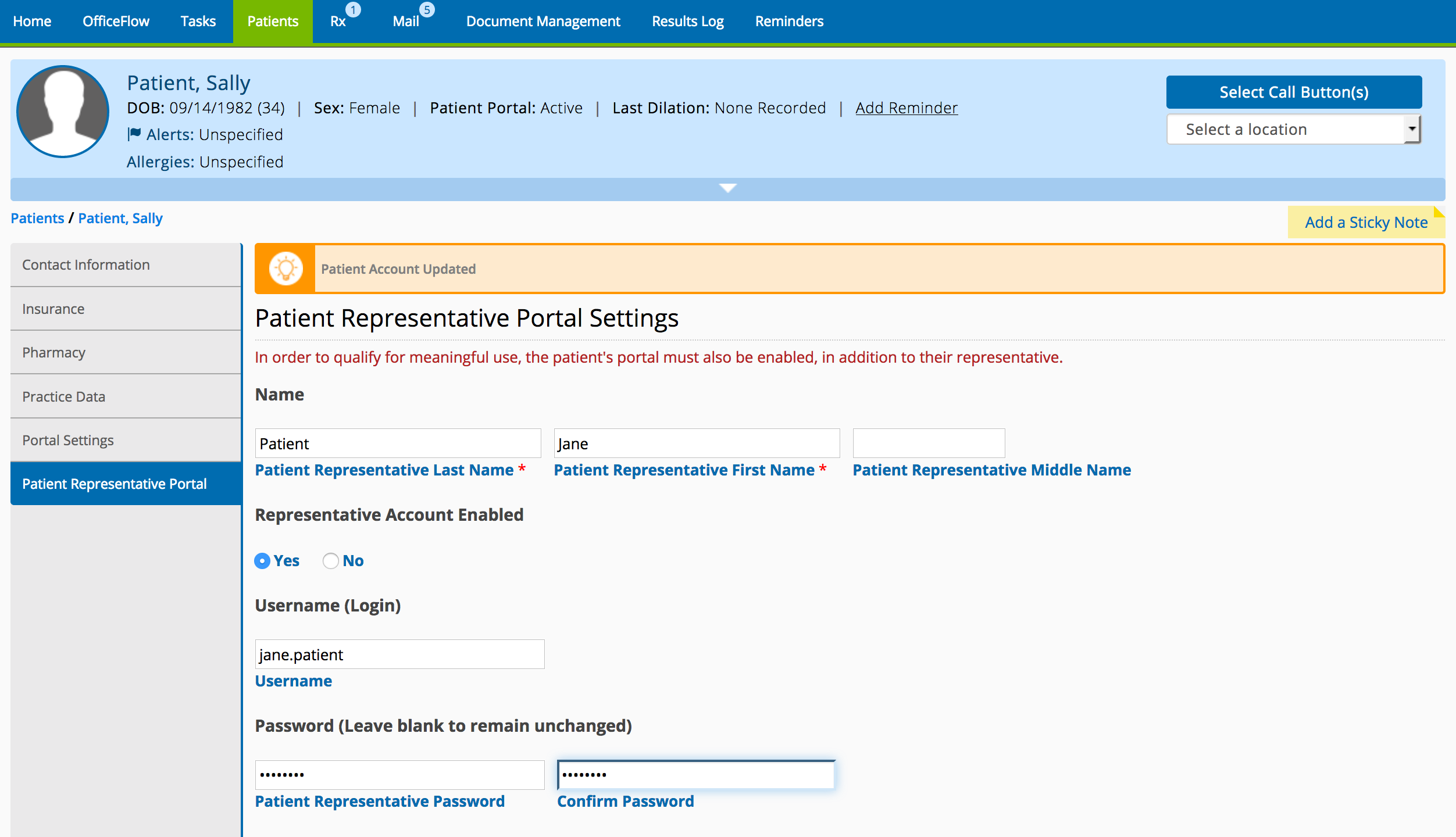
Task: Click the alerts flag icon
Action: tap(134, 134)
